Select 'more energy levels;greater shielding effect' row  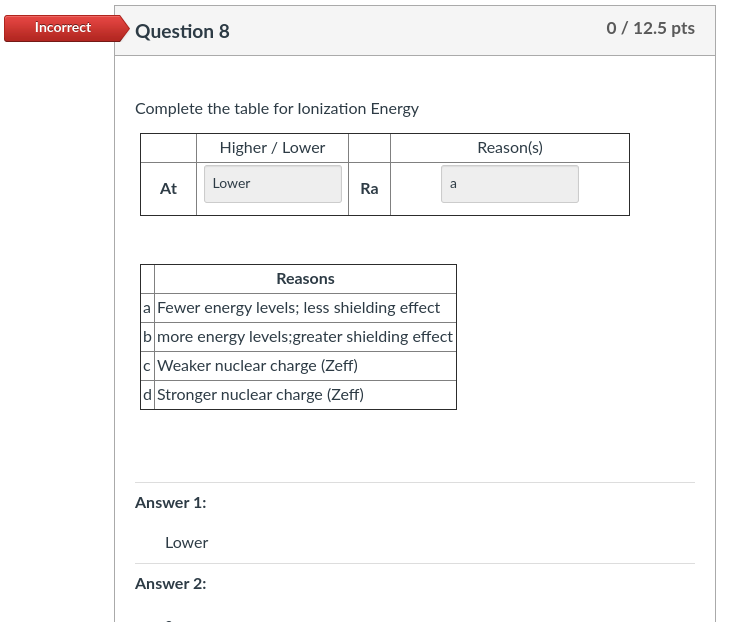point(304,337)
